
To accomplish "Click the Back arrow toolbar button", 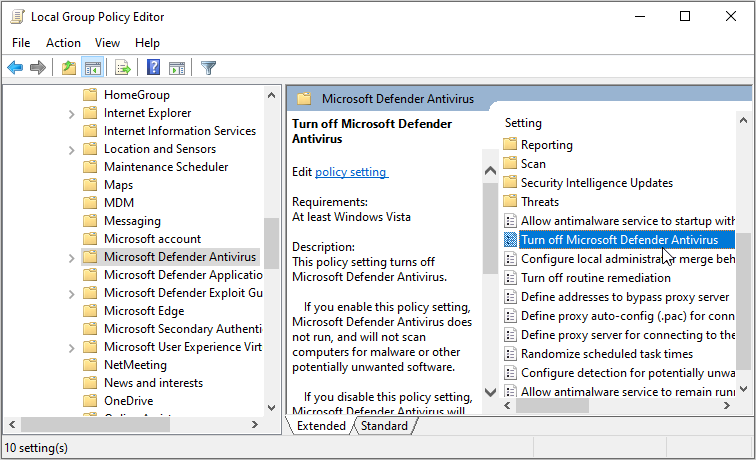I will point(15,68).
